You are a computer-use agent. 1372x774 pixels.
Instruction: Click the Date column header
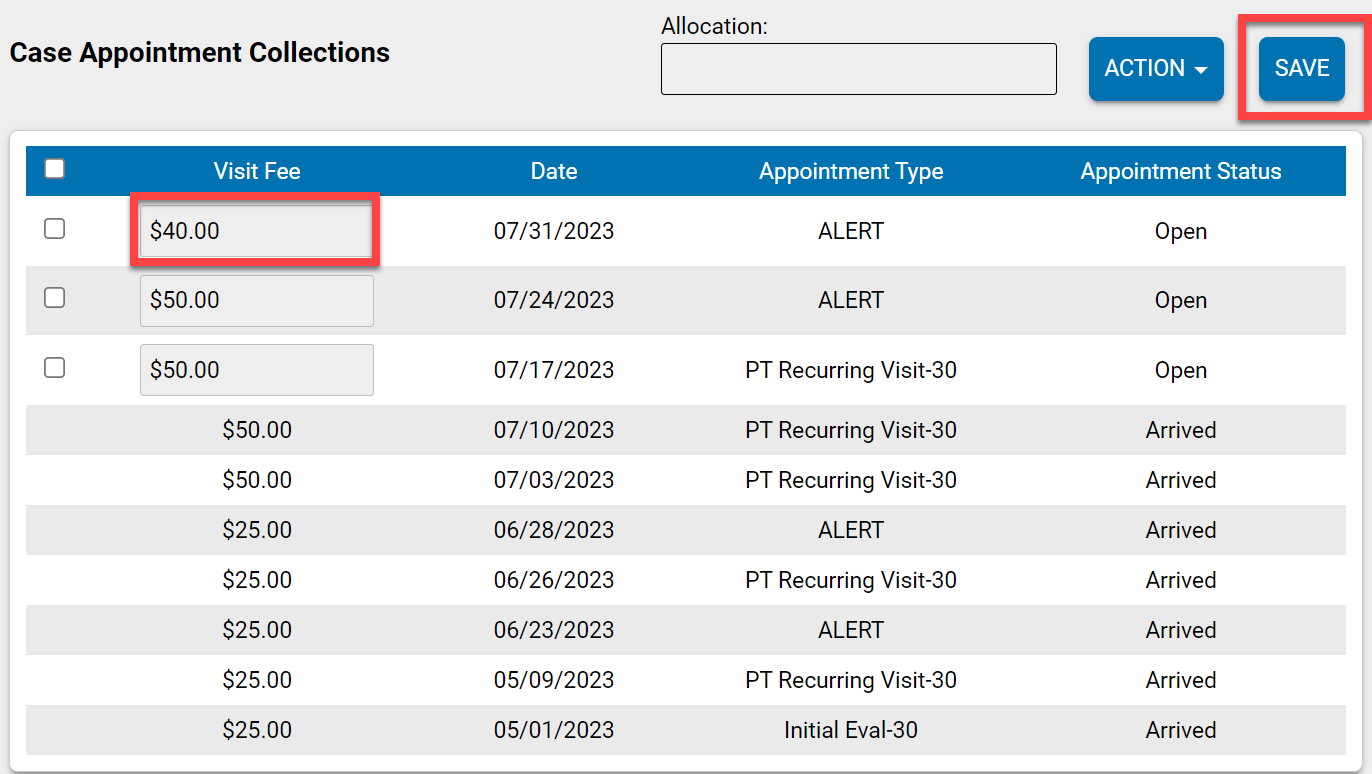[x=554, y=171]
